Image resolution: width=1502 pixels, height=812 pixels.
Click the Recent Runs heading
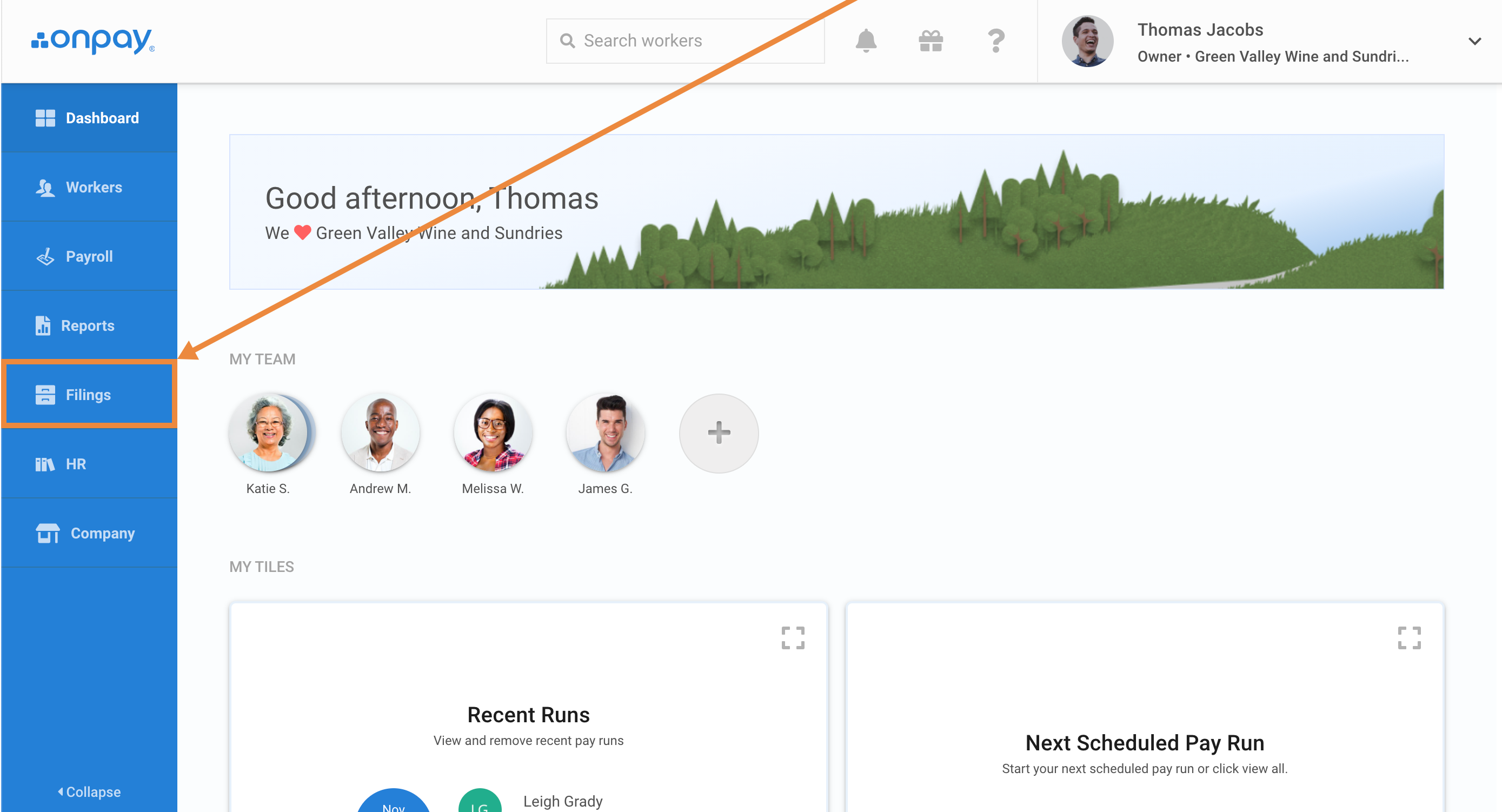tap(528, 715)
